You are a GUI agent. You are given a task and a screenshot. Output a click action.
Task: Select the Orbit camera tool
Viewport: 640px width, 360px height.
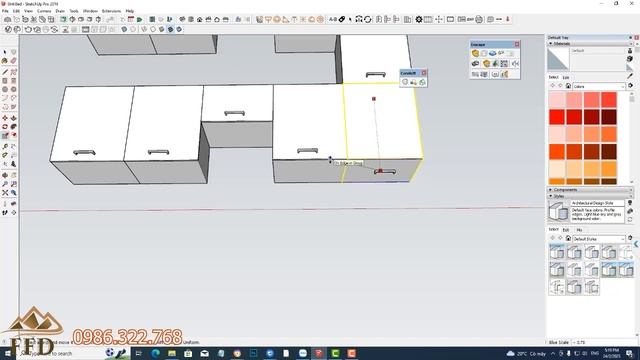[x=5, y=176]
